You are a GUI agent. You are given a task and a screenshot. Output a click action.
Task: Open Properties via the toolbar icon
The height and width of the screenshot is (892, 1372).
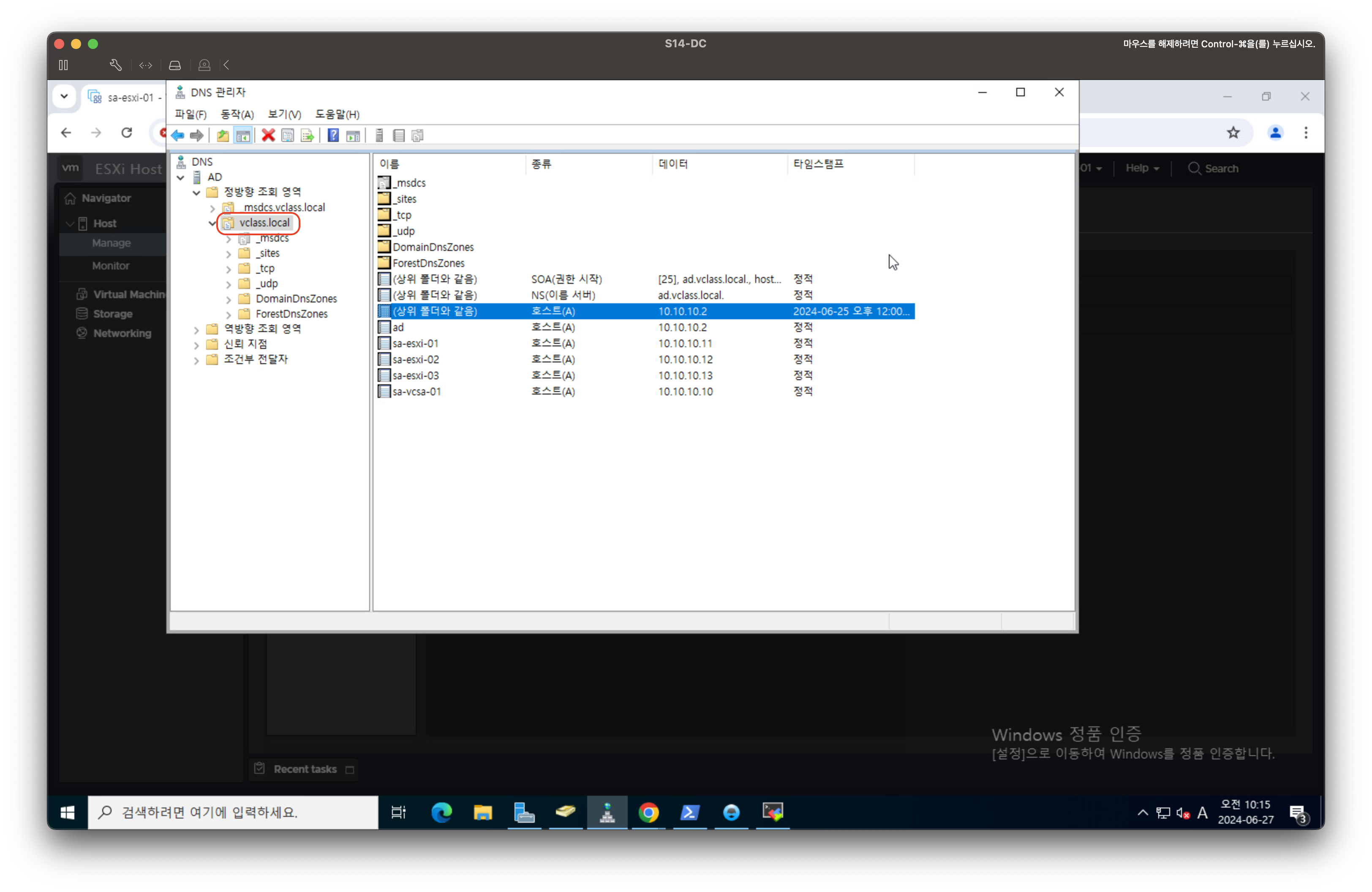click(x=288, y=136)
